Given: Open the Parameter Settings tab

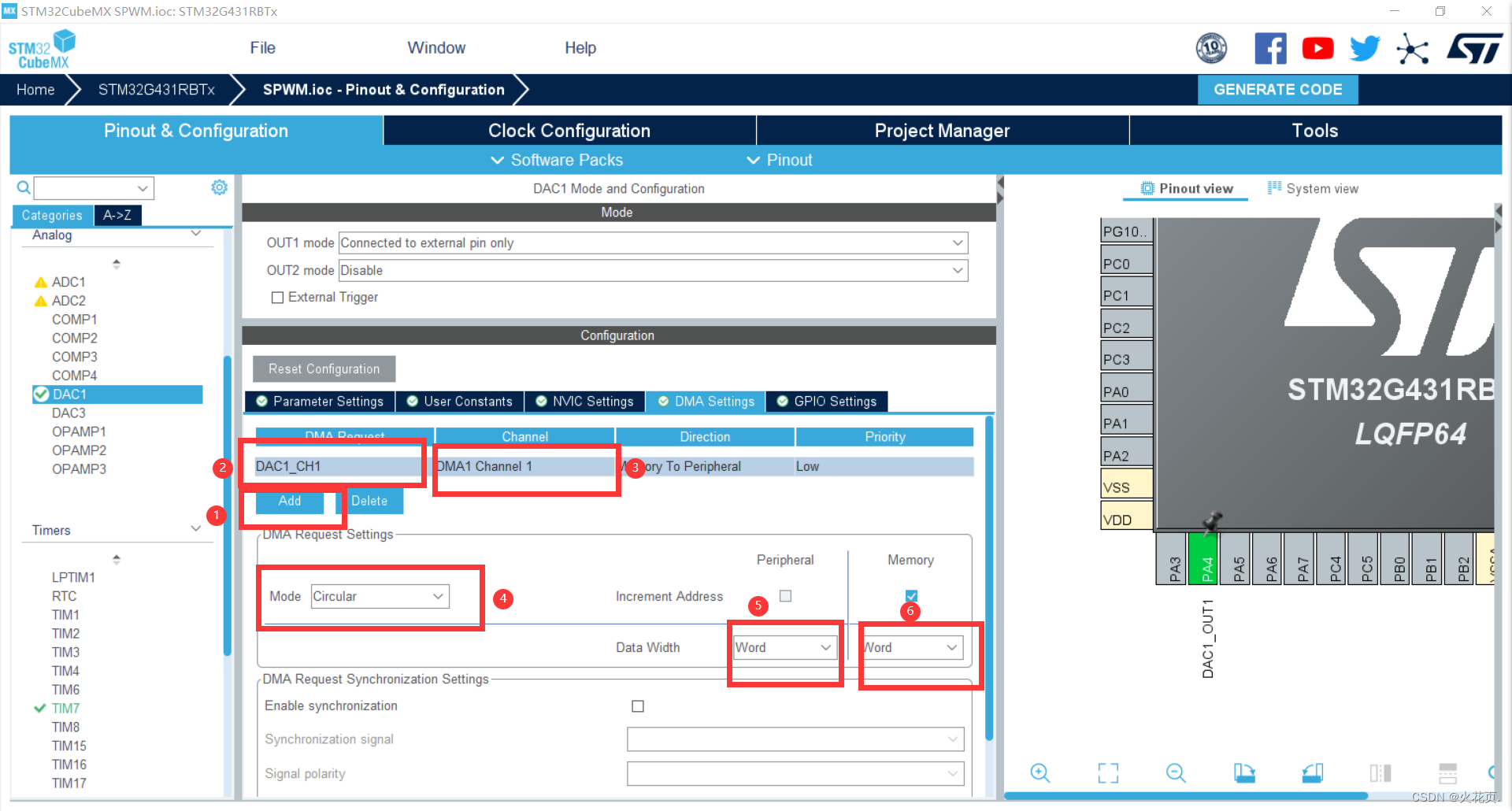Looking at the screenshot, I should (x=320, y=402).
